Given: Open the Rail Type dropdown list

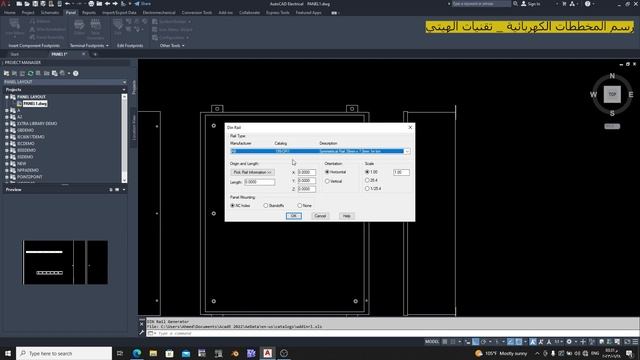Looking at the screenshot, I should click(x=407, y=151).
